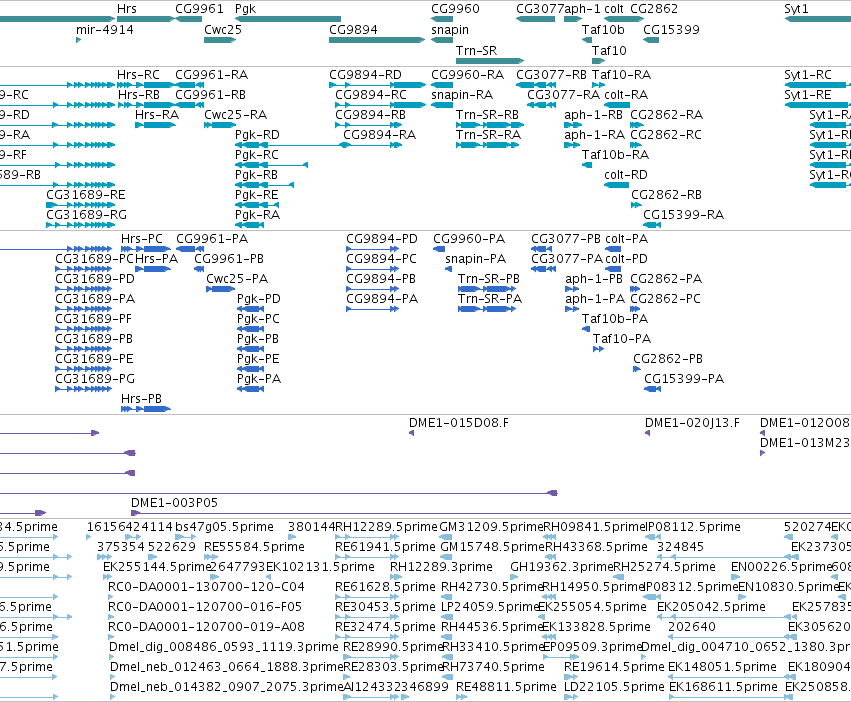
Task: Click the colt-RD transcript label
Action: tap(626, 175)
